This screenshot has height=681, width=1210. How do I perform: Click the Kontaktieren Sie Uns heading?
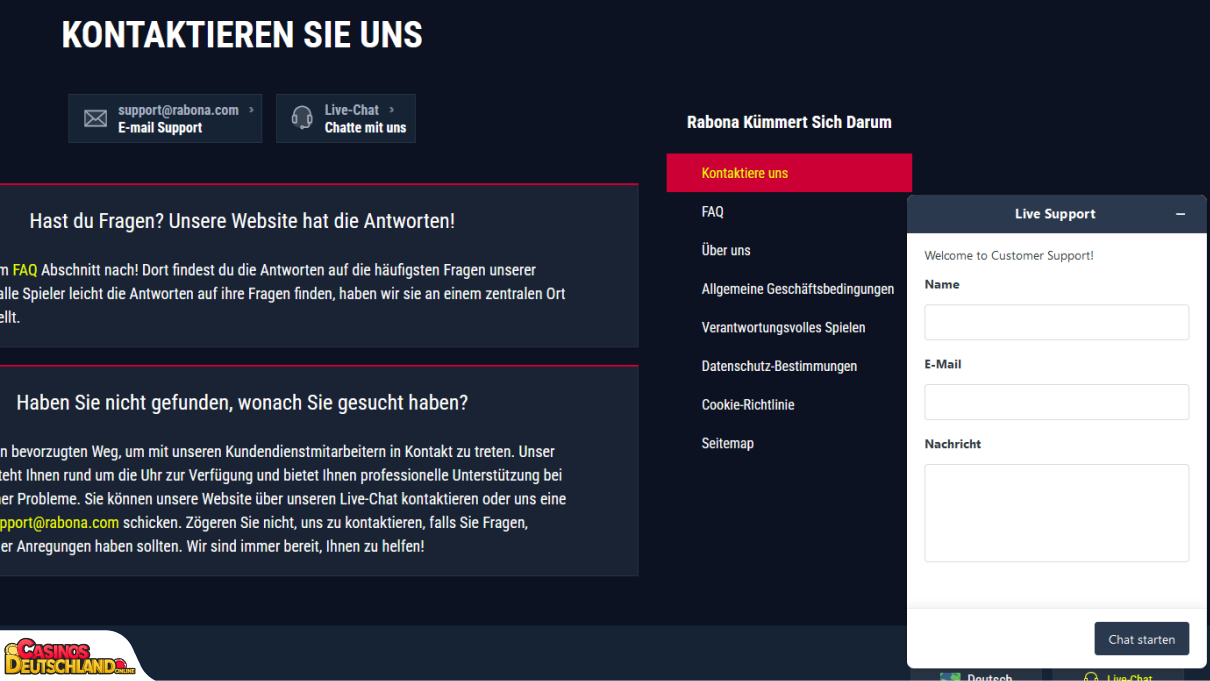click(242, 35)
